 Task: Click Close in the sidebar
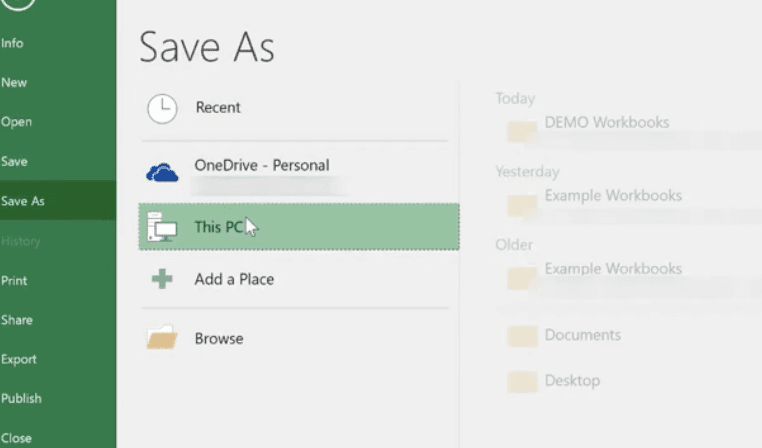pos(17,438)
